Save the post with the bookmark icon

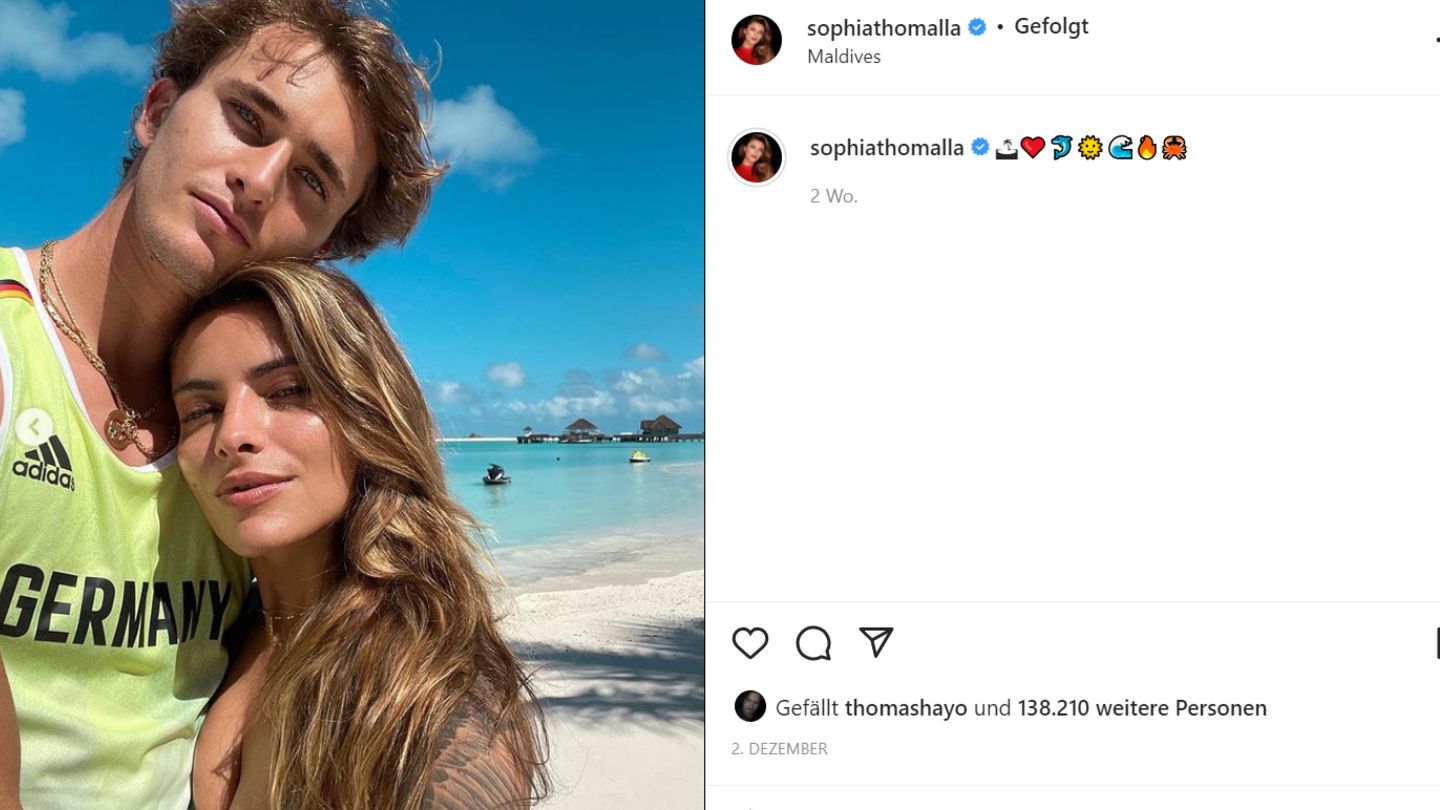pyautogui.click(x=1437, y=643)
